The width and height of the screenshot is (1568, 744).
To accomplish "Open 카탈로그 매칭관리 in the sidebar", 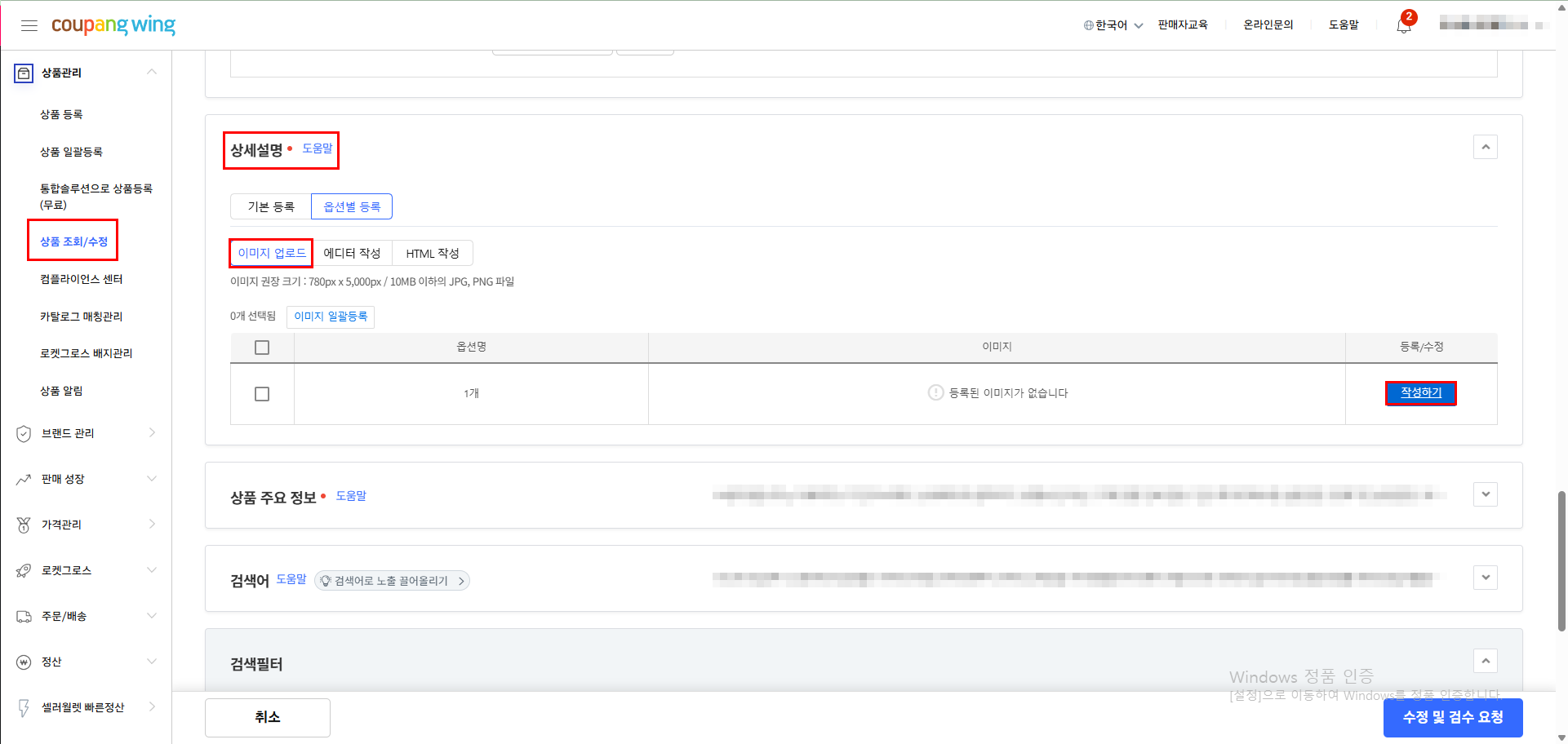I will (x=81, y=317).
